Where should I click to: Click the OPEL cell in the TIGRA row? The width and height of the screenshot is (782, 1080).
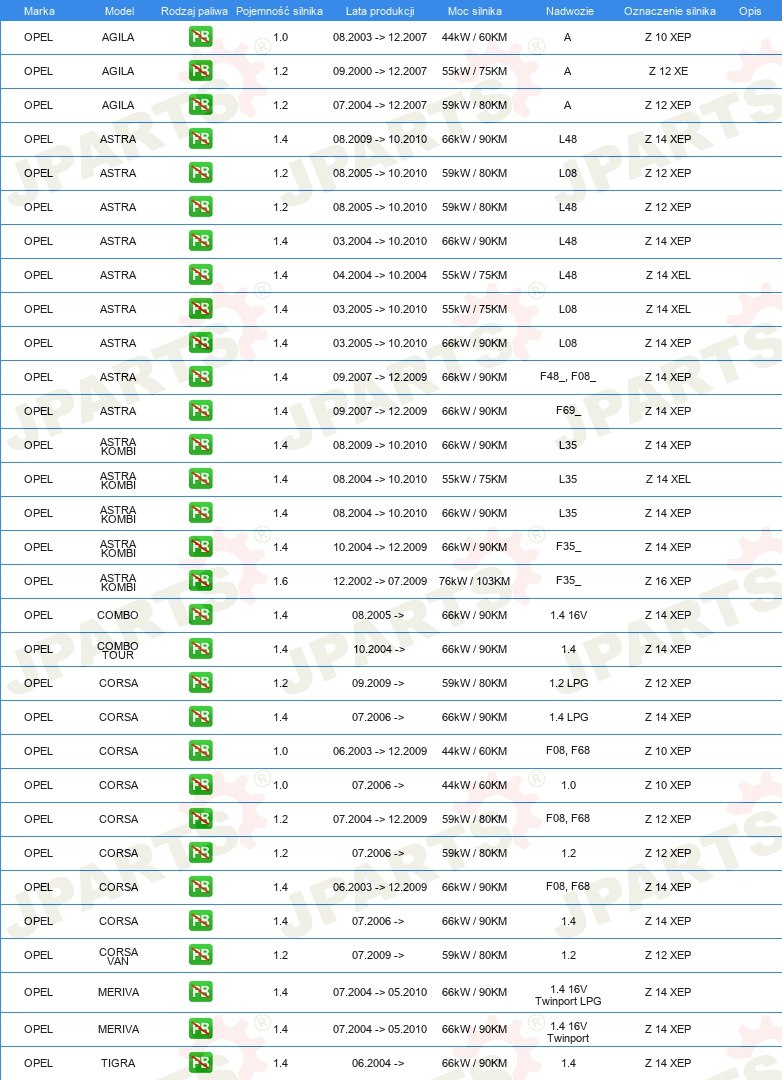[39, 1063]
